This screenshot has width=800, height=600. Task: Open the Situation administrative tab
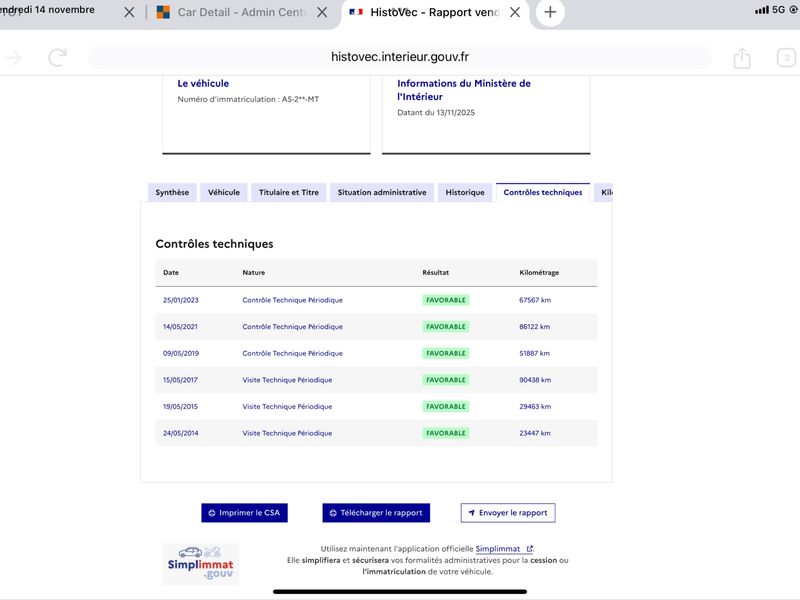click(x=382, y=192)
